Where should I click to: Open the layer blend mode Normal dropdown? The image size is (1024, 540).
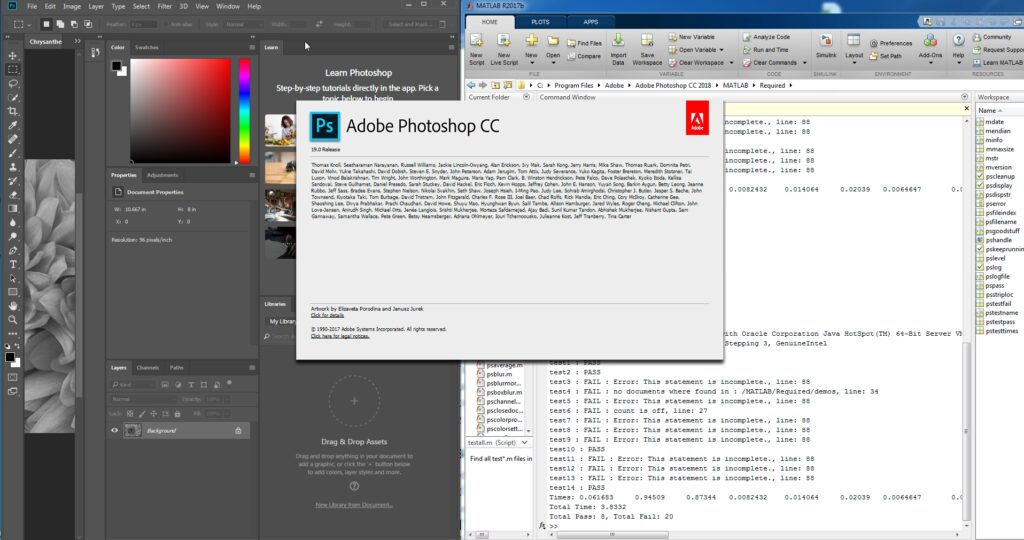(141, 397)
